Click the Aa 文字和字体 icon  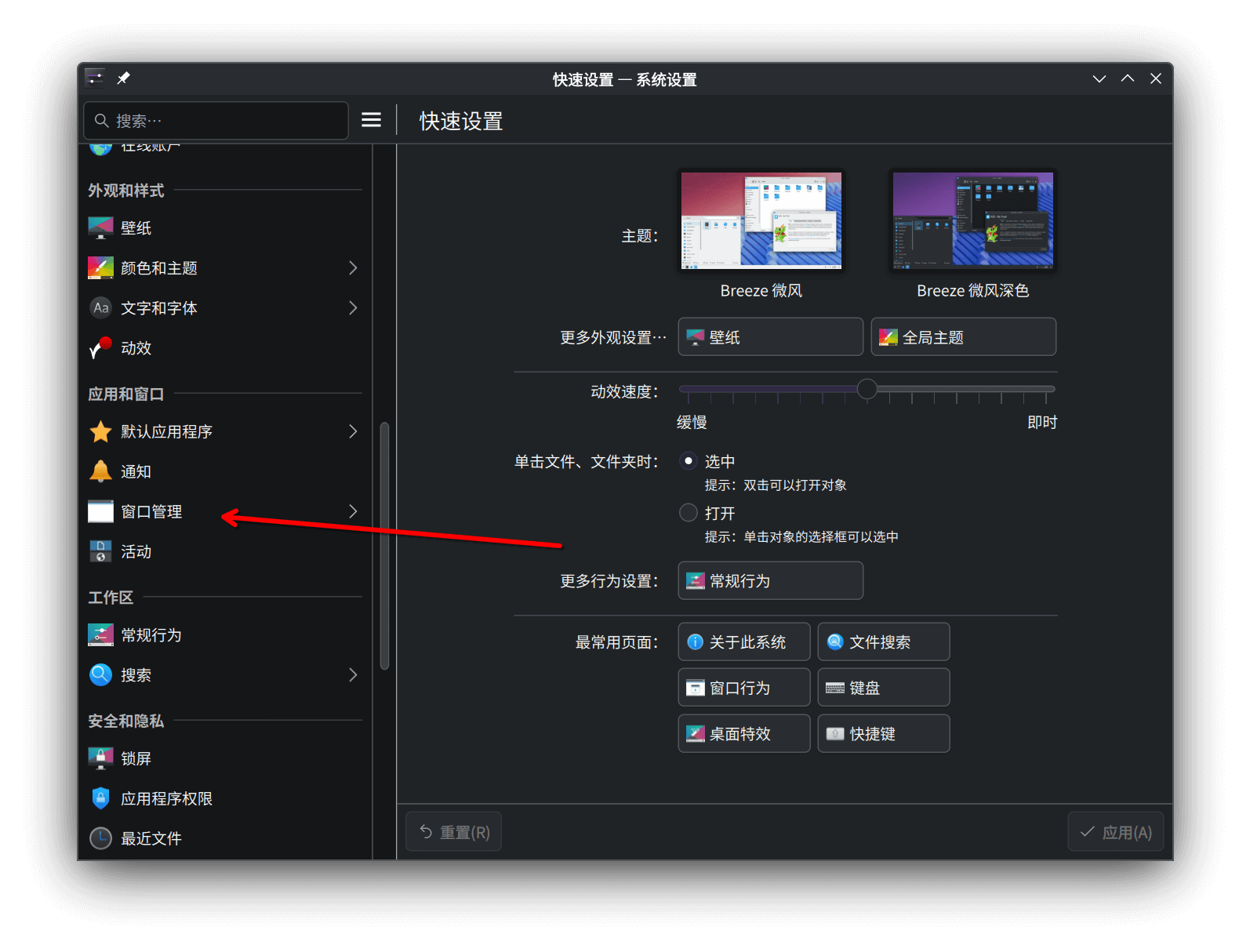100,308
